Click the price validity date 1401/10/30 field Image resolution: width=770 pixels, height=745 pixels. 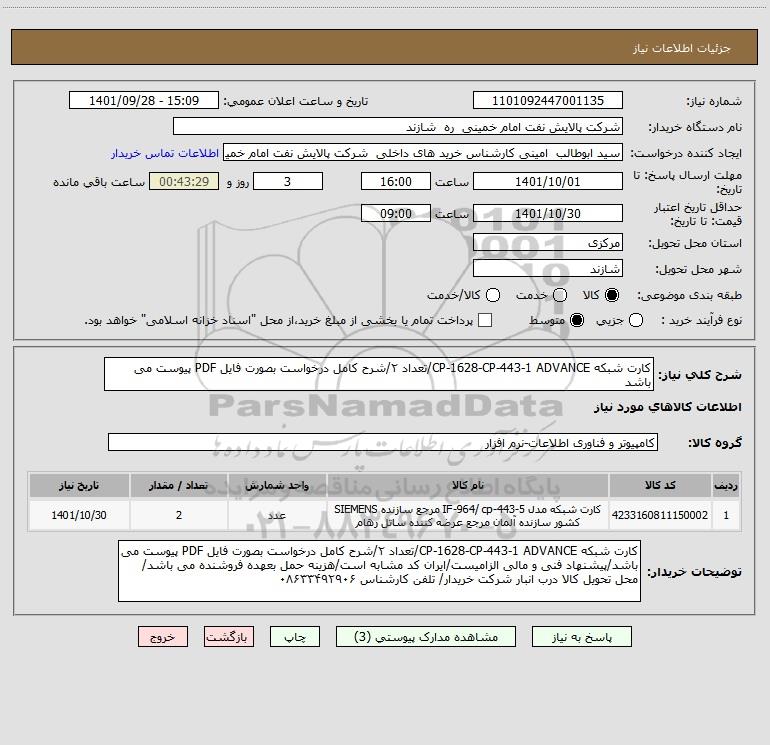(548, 214)
